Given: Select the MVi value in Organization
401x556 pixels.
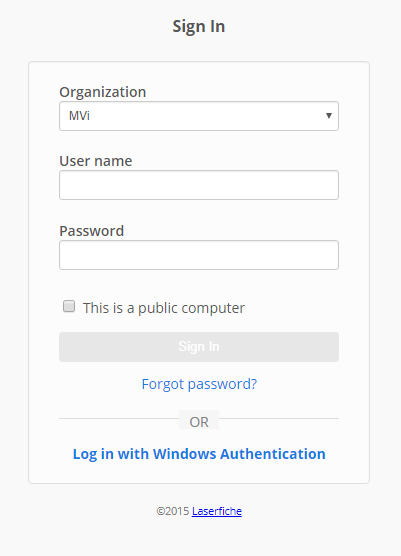Looking at the screenshot, I should tap(79, 116).
